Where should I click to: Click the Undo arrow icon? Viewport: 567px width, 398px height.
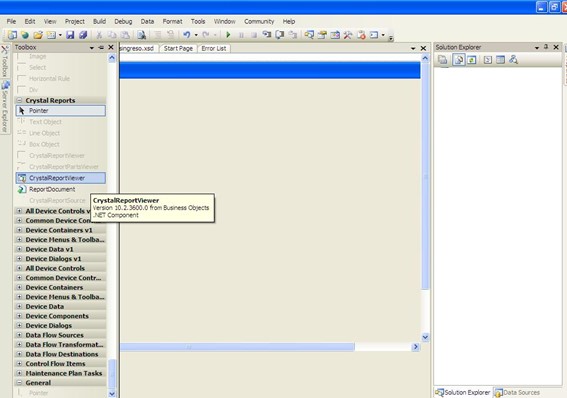pos(187,35)
